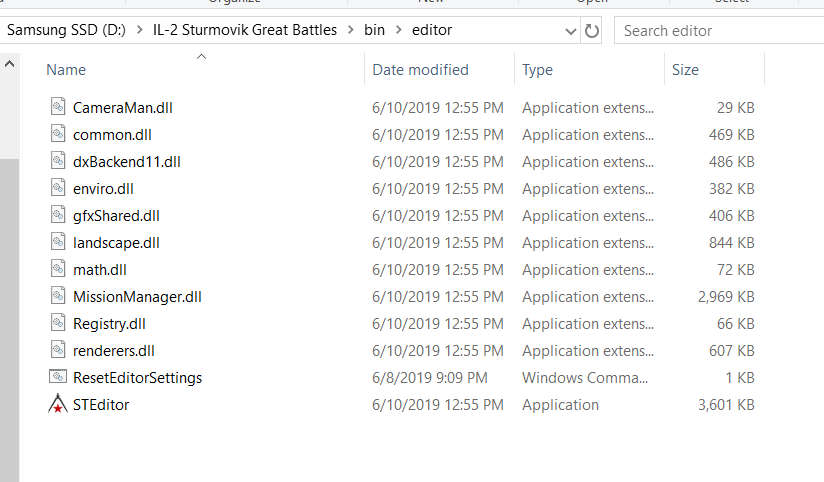Click the navigation pane scroll up arrow
Screen dimensions: 824x482
[9, 64]
